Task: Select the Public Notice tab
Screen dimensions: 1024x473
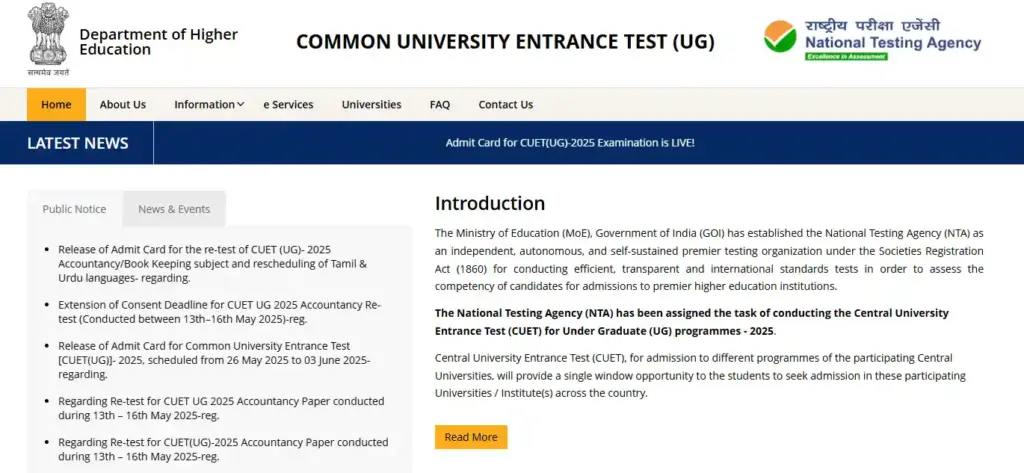Action: click(x=74, y=209)
